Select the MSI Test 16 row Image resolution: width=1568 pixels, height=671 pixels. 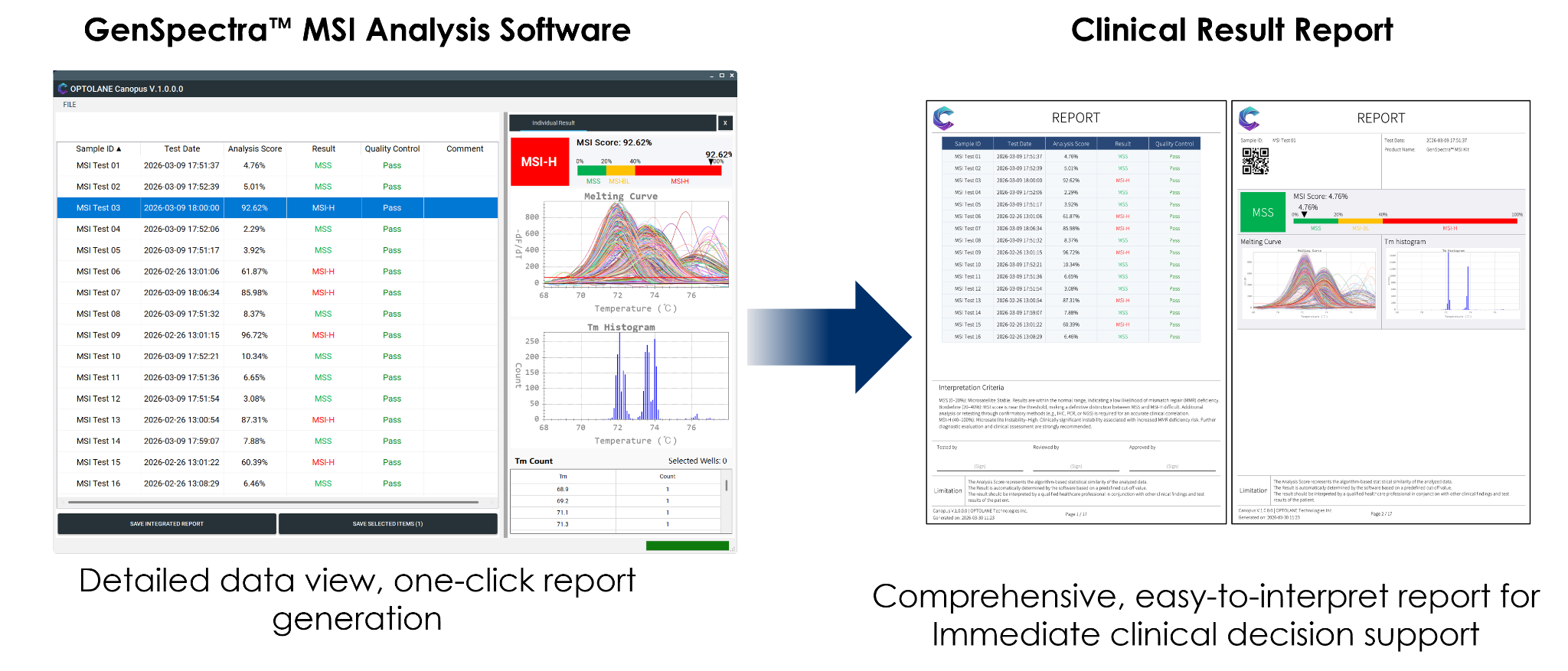pos(278,484)
